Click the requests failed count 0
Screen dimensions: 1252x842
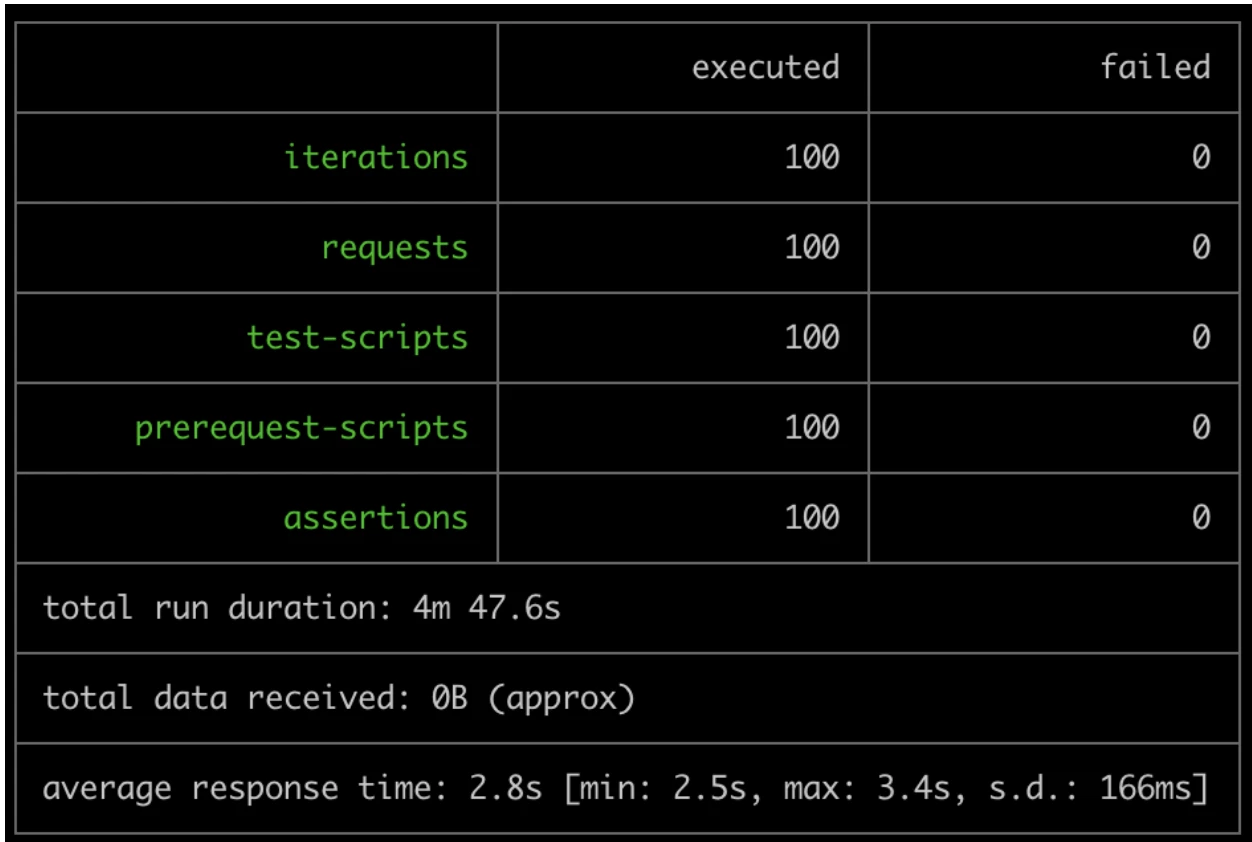[1201, 247]
